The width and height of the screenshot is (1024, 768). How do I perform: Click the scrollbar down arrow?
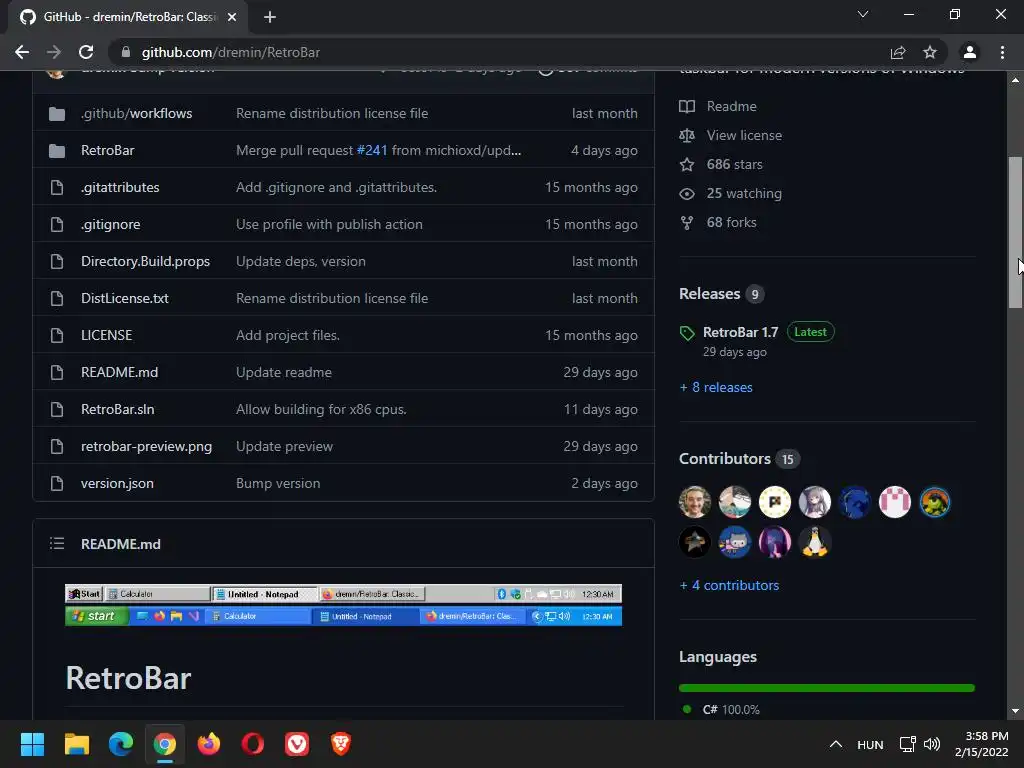pyautogui.click(x=1015, y=711)
